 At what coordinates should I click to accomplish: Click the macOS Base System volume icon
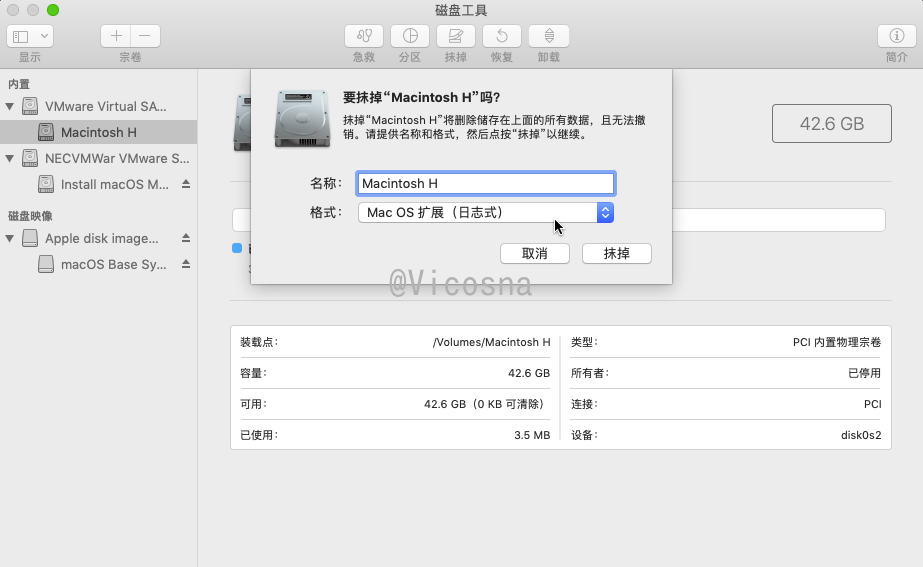[46, 264]
